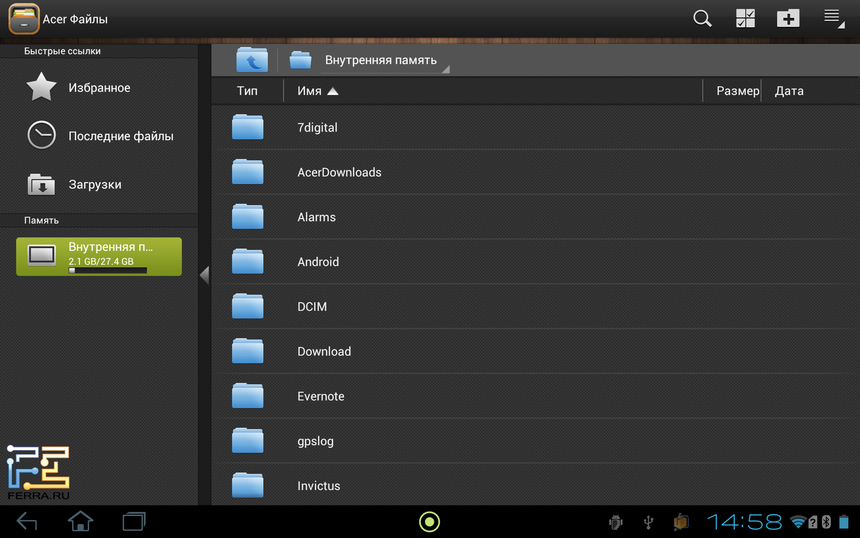This screenshot has width=860, height=538.
Task: Open the Android debug notification icon
Action: [616, 522]
